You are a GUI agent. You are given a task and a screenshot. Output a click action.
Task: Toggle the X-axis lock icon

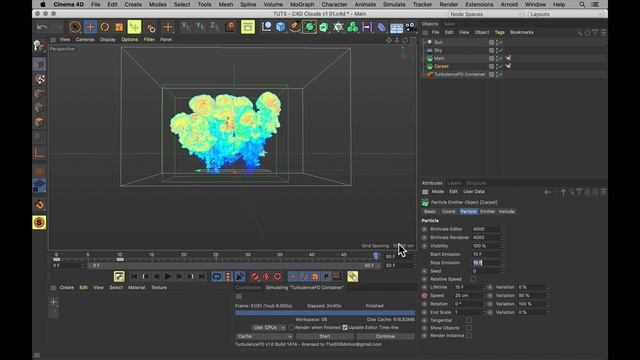pos(186,27)
